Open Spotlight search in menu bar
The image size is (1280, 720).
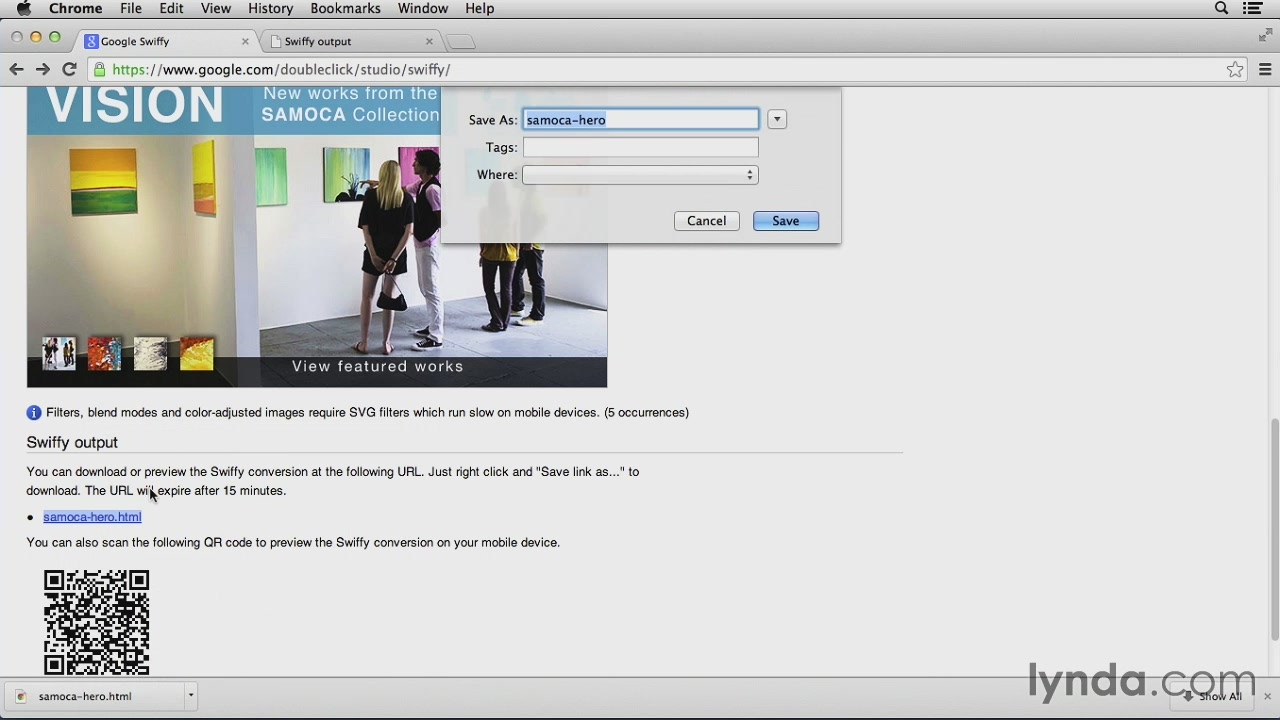pos(1221,9)
